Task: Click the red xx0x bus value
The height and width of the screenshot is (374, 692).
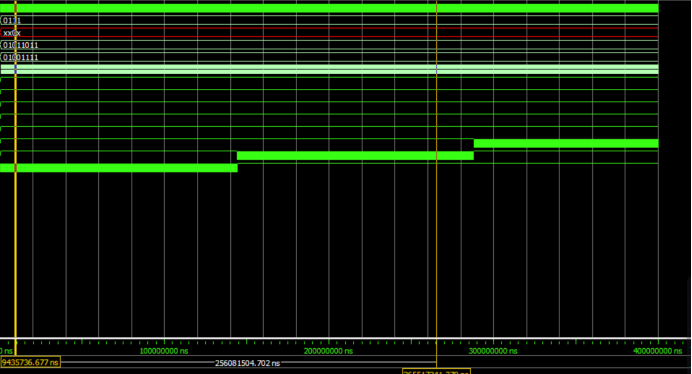Action: (x=12, y=33)
